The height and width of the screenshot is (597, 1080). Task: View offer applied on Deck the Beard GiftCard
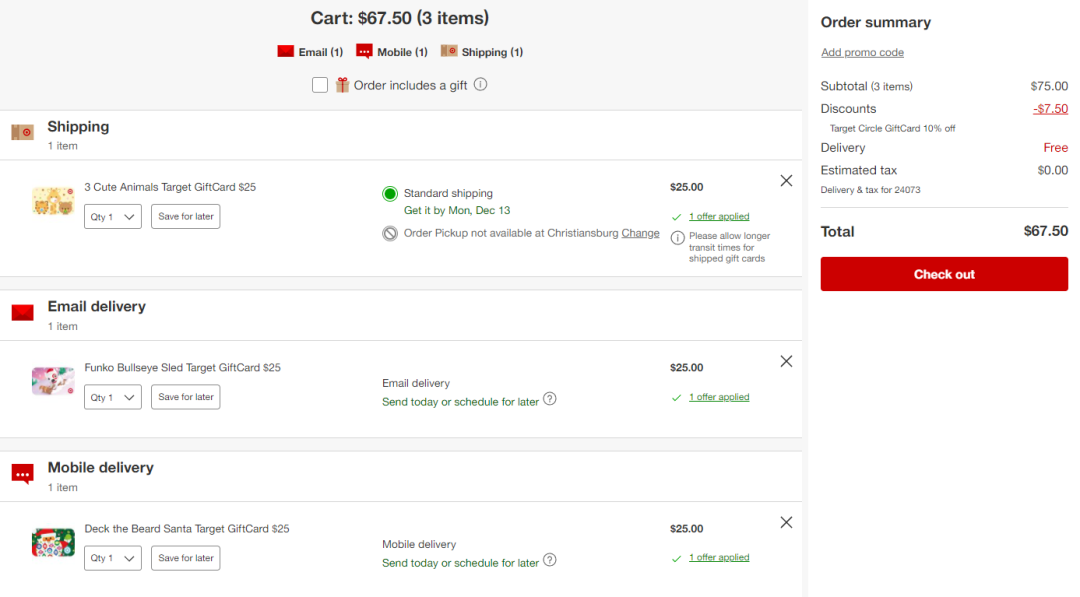719,557
